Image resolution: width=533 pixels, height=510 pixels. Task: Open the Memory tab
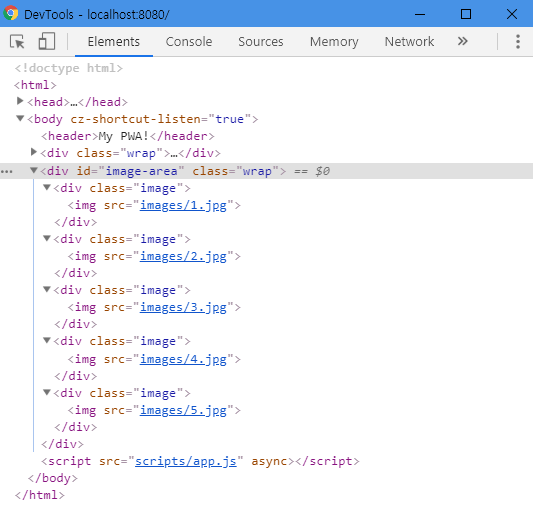click(334, 41)
